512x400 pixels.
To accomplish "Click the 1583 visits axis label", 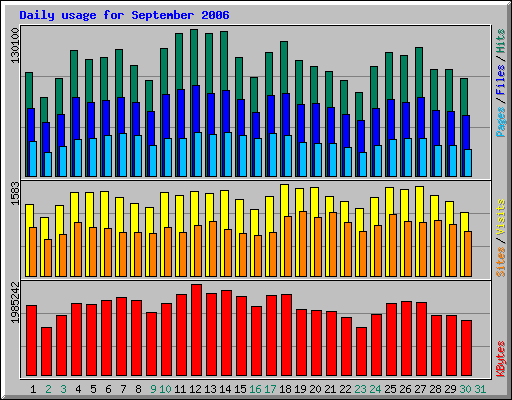I will coord(15,193).
